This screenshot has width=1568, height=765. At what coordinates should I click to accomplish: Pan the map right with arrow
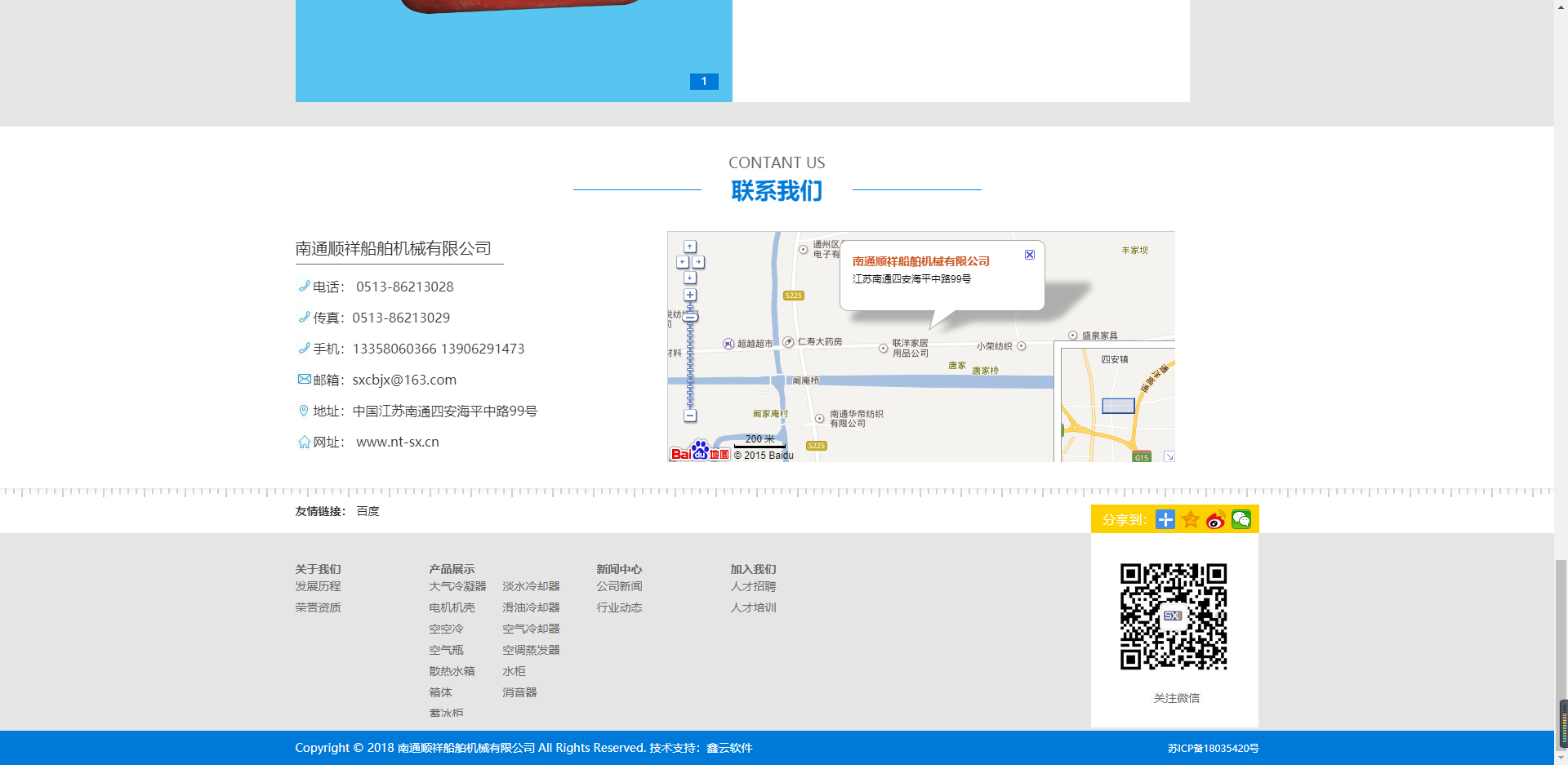[698, 262]
